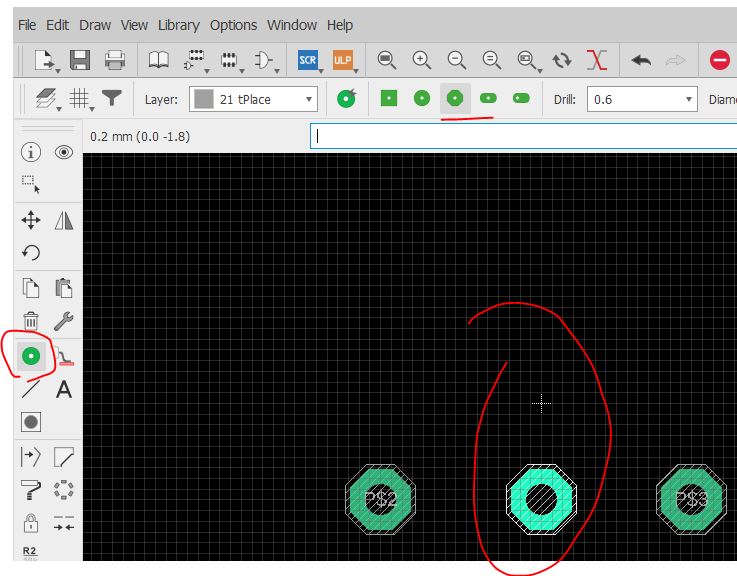Open the Help menu
The width and height of the screenshot is (737, 576).
340,25
